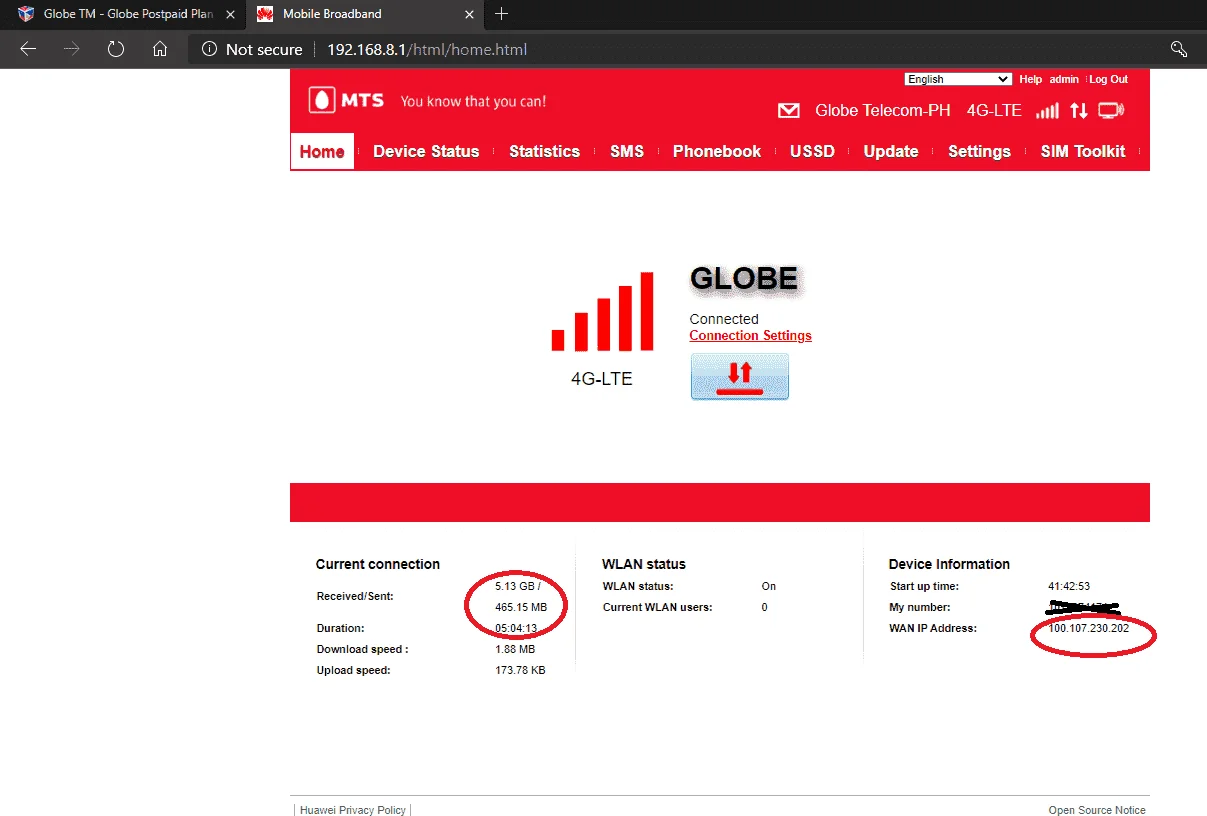
Task: Open the Settings menu
Action: pyautogui.click(x=979, y=151)
